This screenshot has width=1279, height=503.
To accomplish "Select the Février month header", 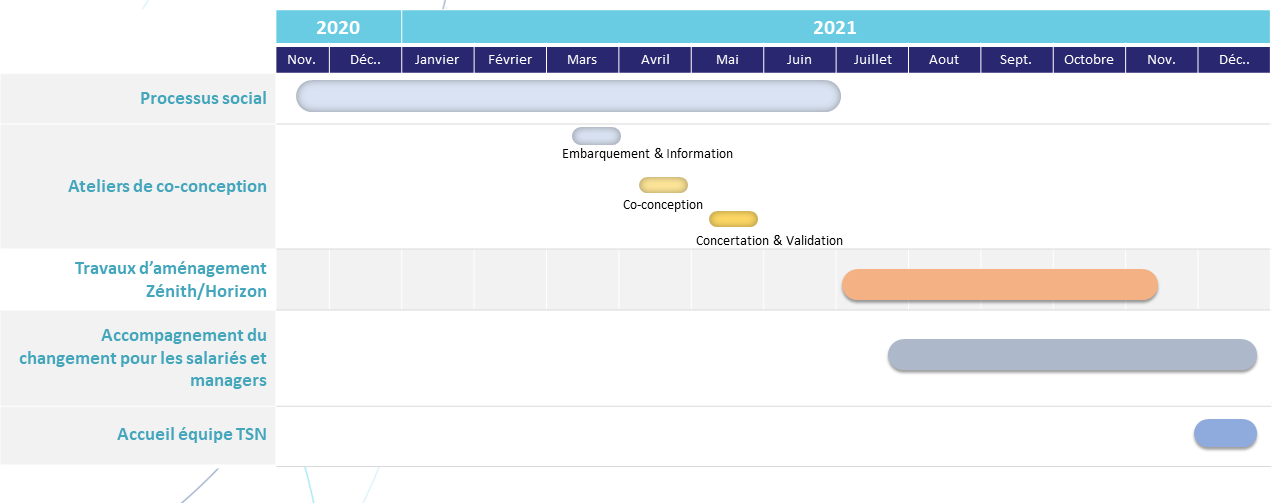I will 510,60.
